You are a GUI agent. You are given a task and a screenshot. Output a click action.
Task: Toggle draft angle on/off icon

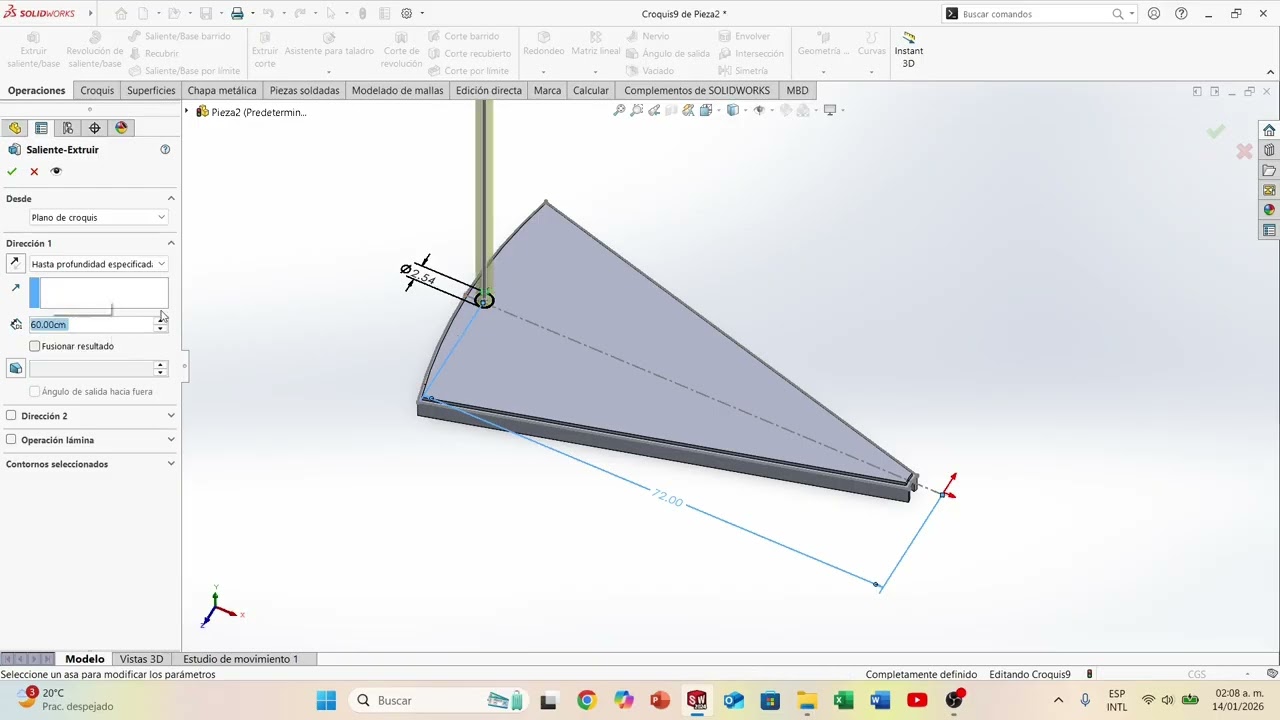pyautogui.click(x=15, y=368)
